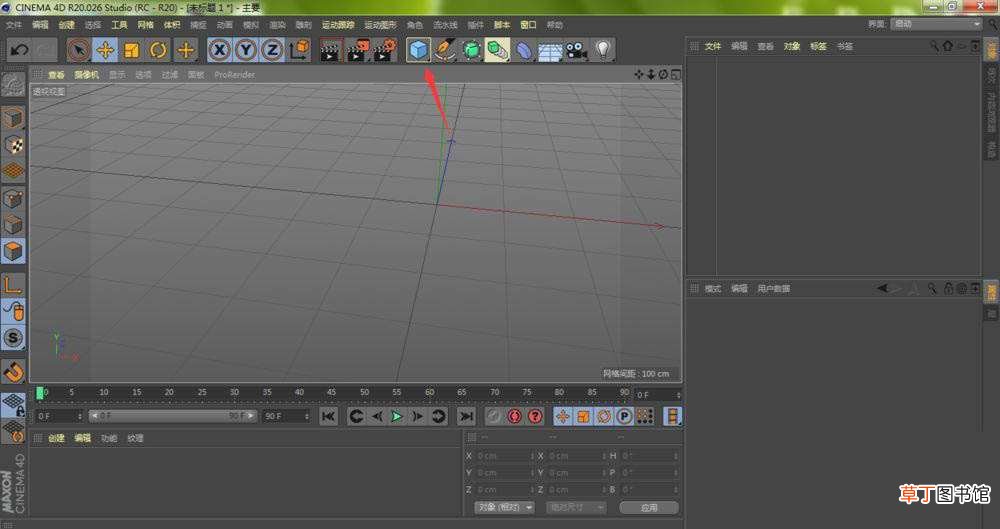
Task: Click the position X input field
Action: tap(505, 456)
